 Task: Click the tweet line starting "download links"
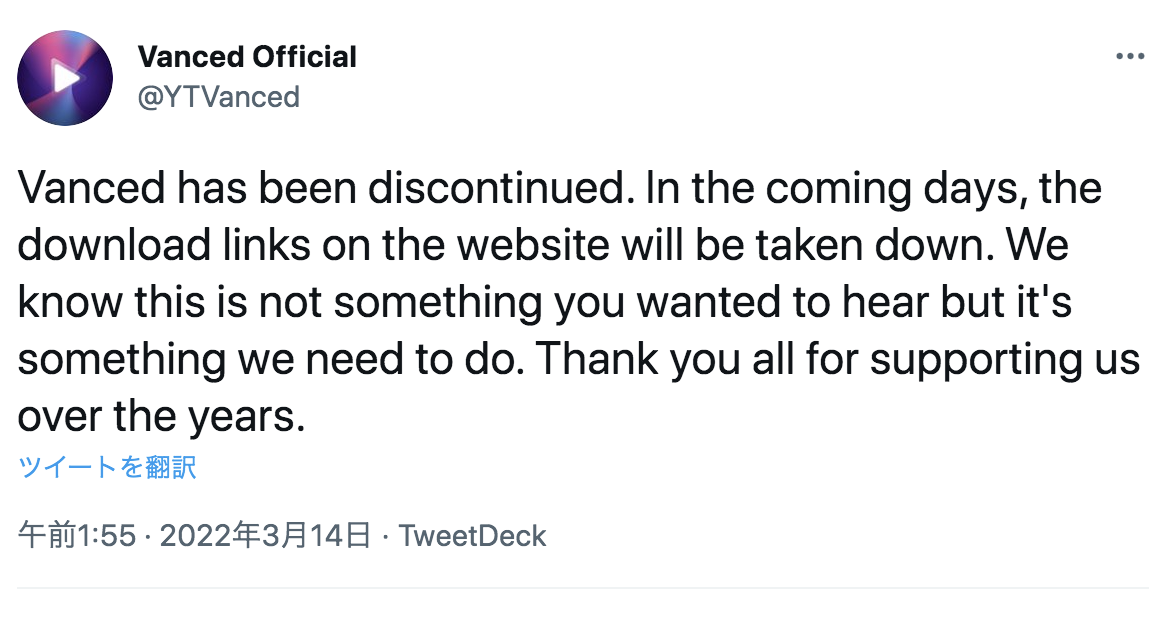(543, 244)
